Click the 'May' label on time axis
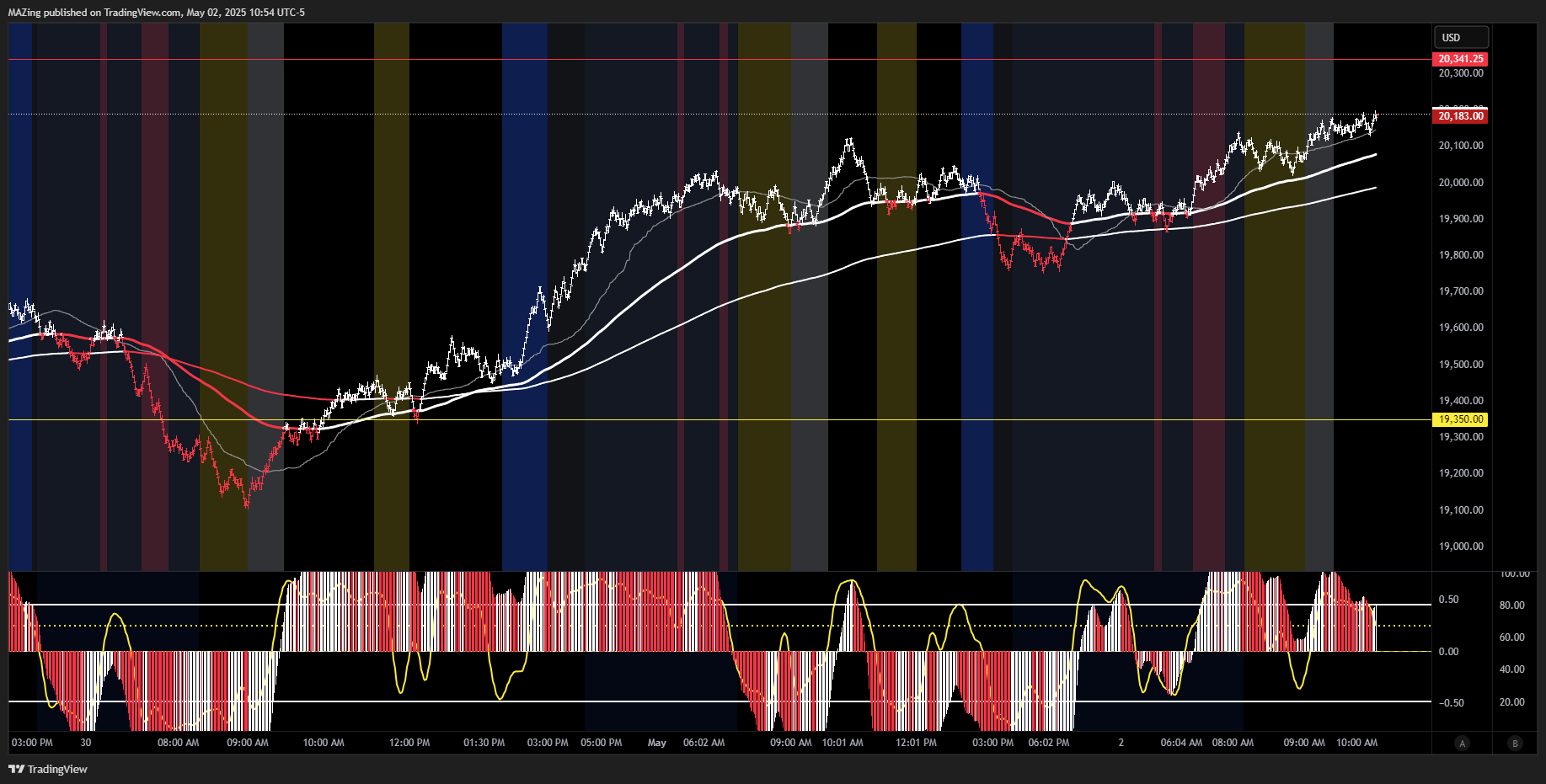 click(657, 743)
